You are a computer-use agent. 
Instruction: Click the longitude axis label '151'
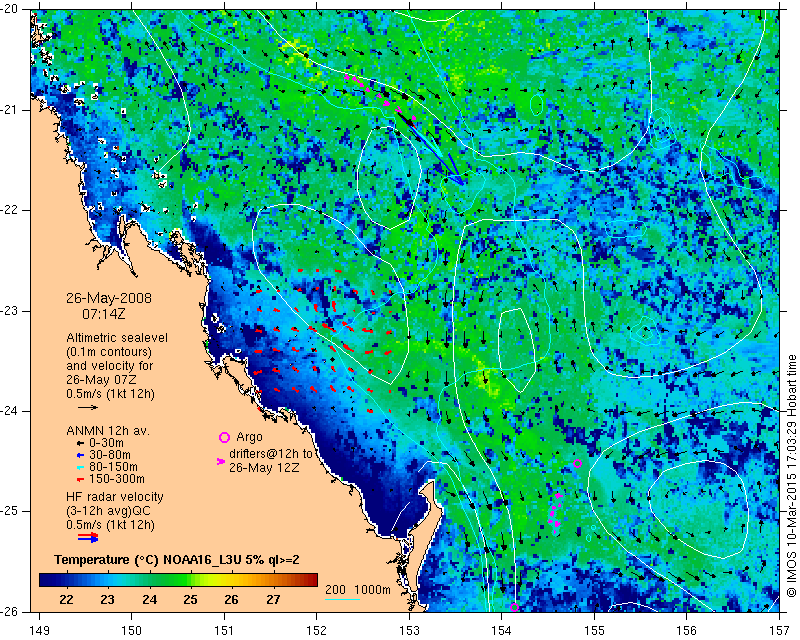point(224,631)
